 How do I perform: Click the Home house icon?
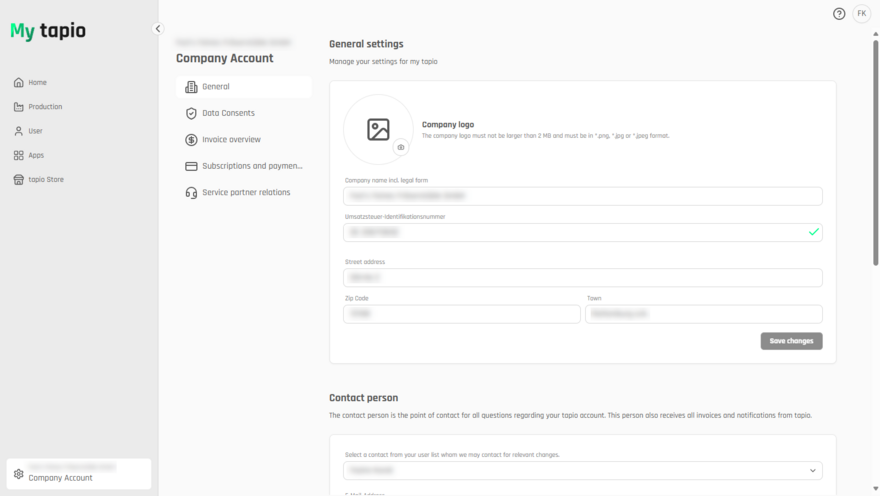tap(19, 82)
